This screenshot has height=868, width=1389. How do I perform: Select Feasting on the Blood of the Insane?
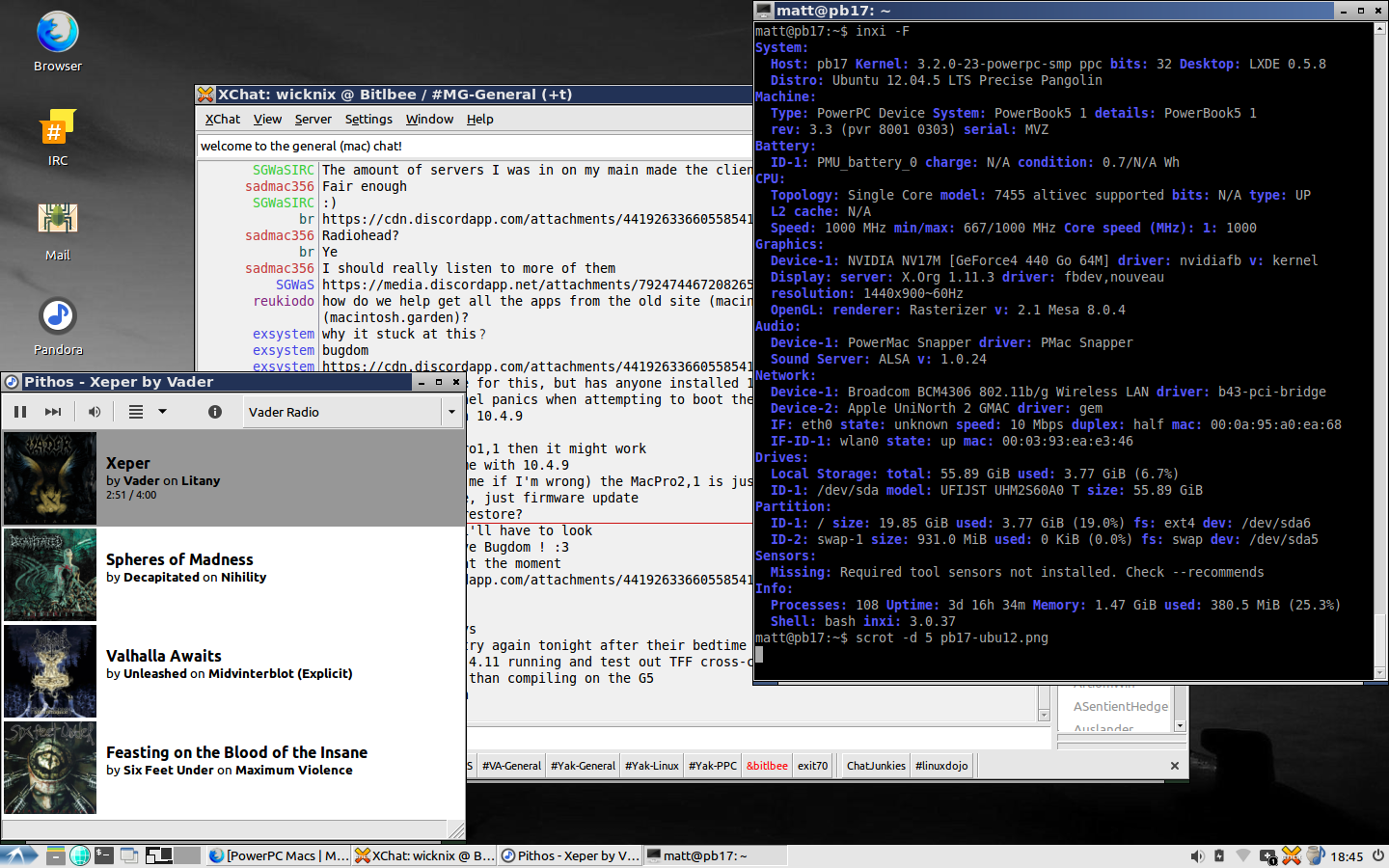point(233,768)
